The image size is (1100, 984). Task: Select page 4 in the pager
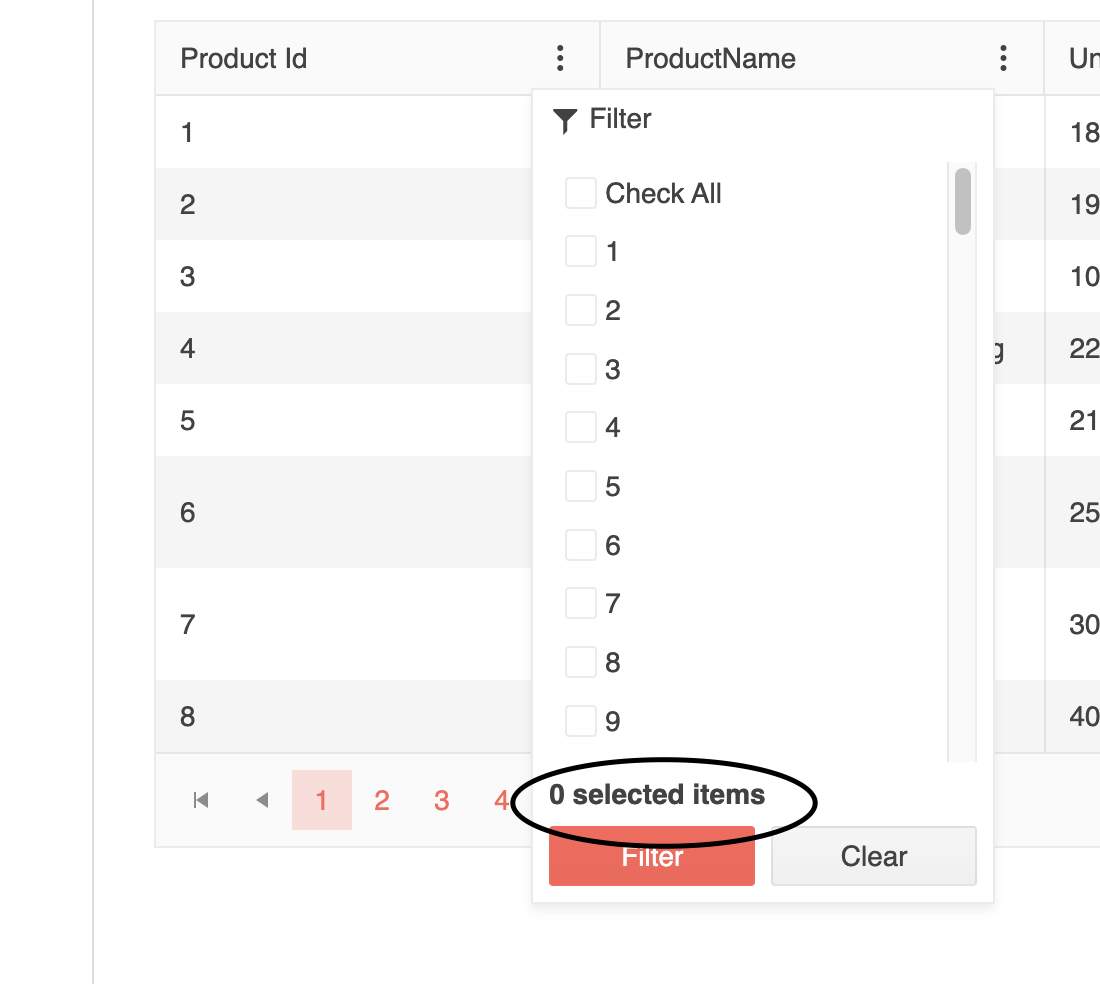[501, 800]
